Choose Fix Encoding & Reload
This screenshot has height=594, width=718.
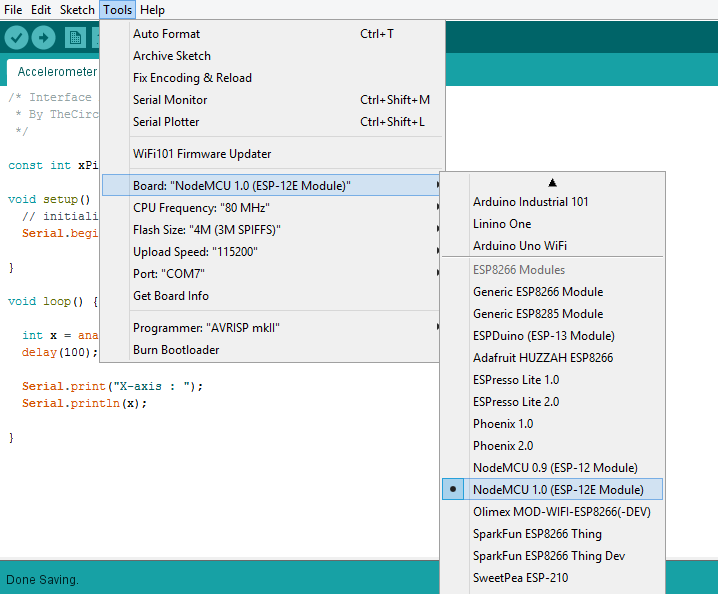tap(272, 78)
